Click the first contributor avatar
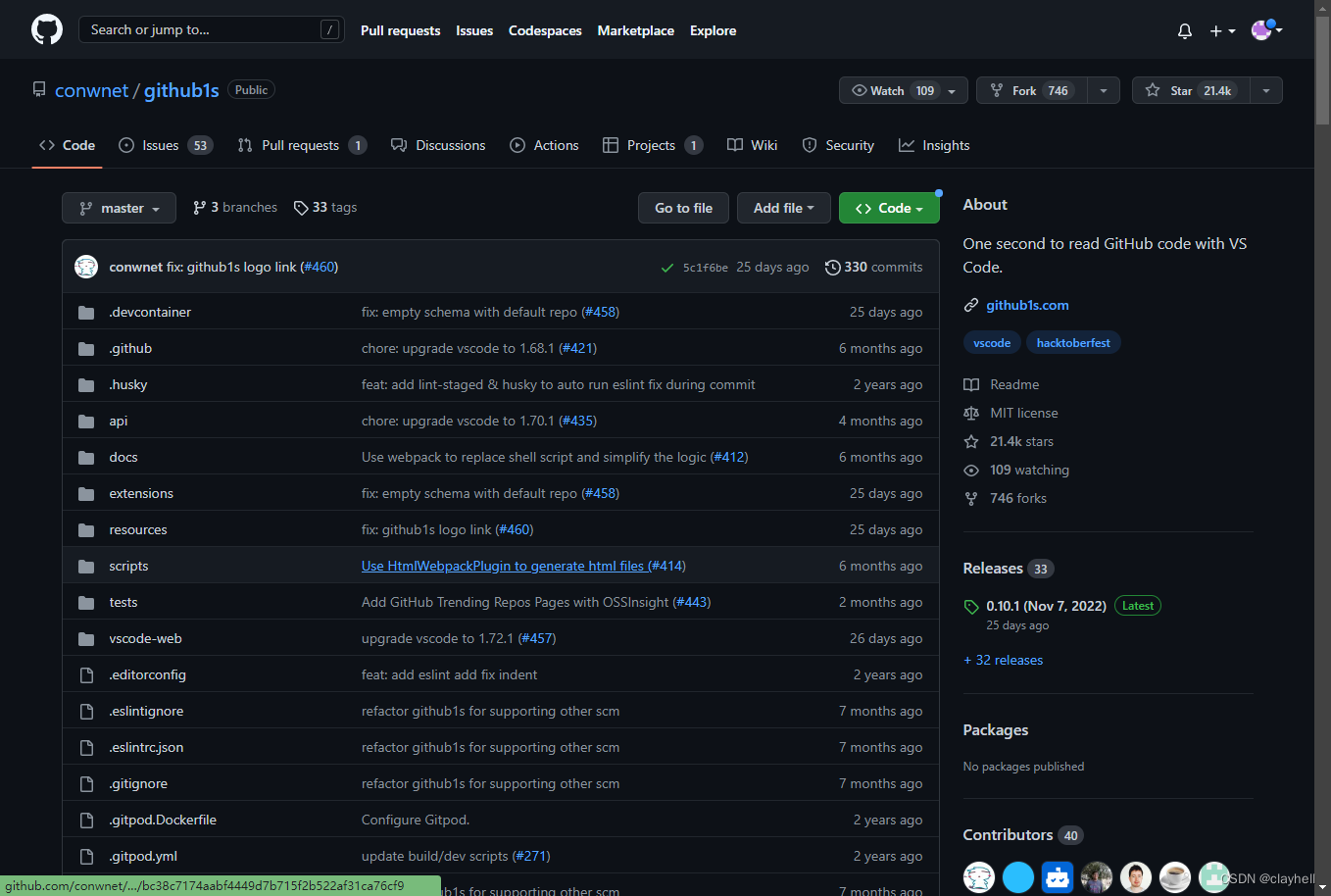Image resolution: width=1331 pixels, height=896 pixels. tap(979, 877)
